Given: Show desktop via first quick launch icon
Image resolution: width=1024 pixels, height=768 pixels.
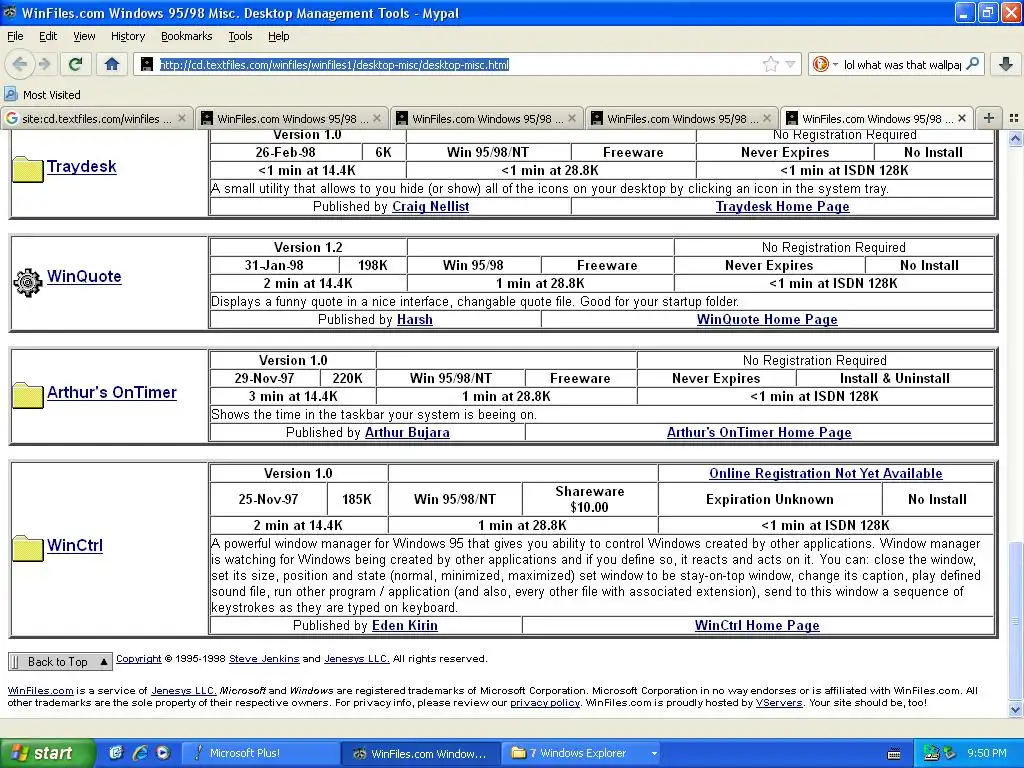Looking at the screenshot, I should coord(116,752).
